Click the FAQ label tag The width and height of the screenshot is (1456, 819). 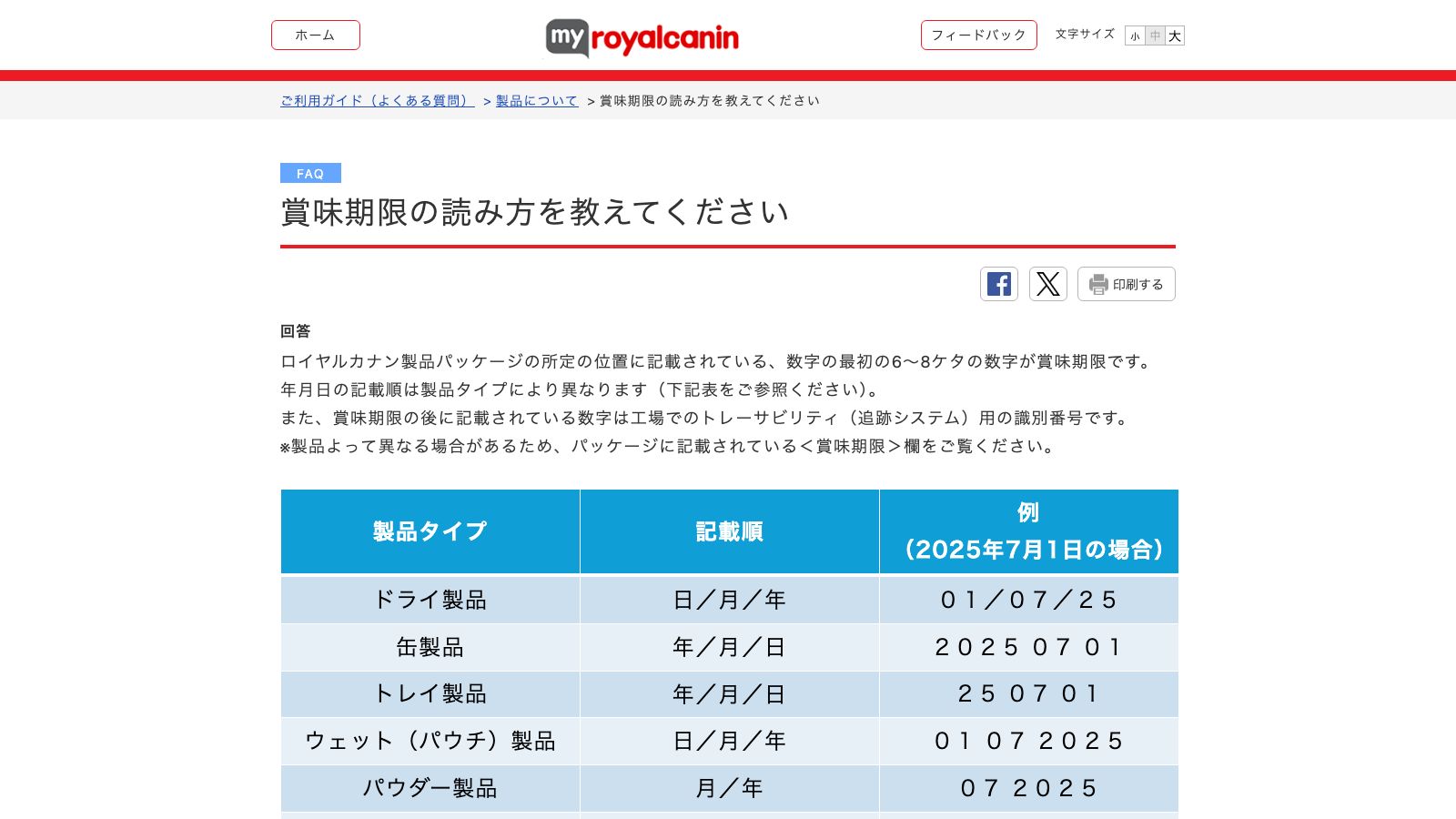tap(310, 173)
